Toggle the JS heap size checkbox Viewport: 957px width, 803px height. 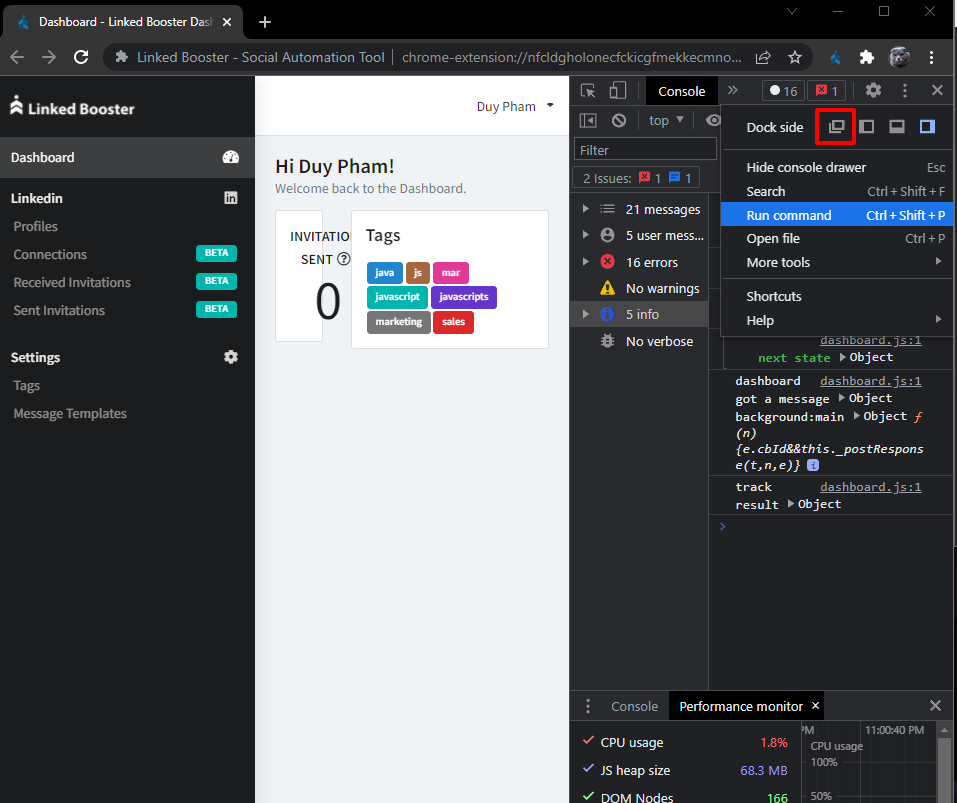[588, 769]
